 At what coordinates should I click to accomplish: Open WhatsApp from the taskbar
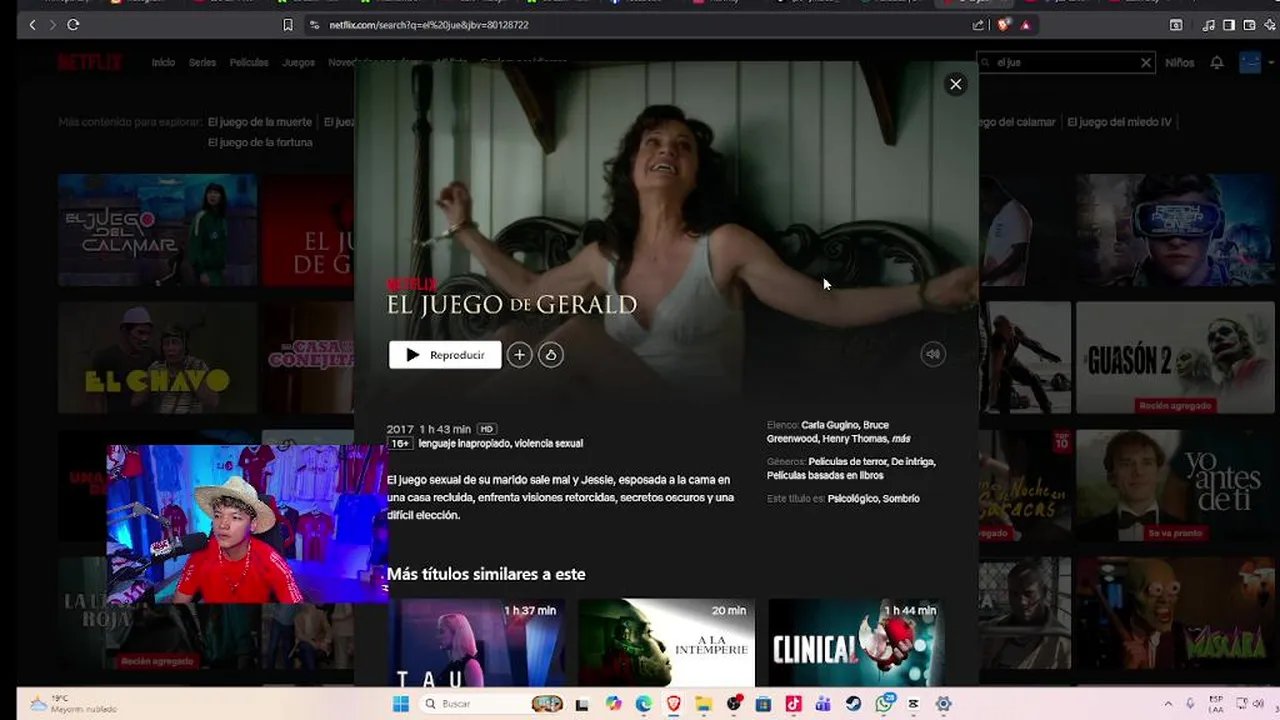884,704
